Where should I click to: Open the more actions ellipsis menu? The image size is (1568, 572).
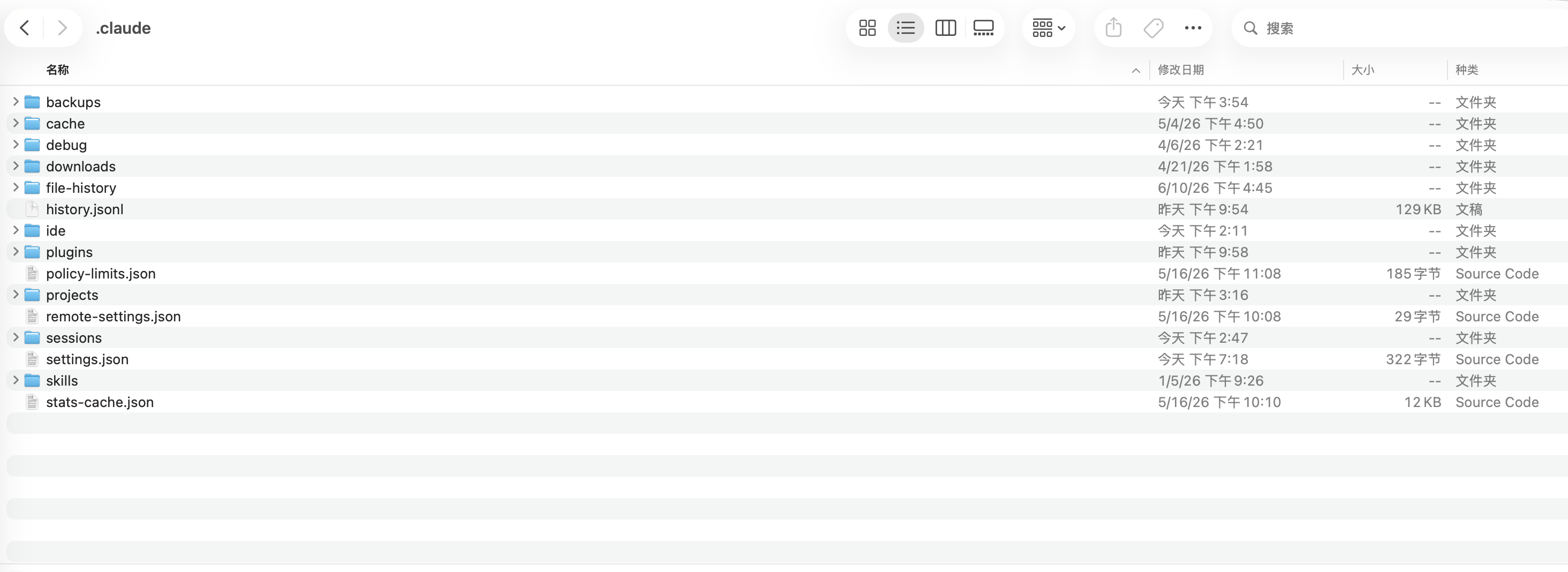[x=1193, y=28]
